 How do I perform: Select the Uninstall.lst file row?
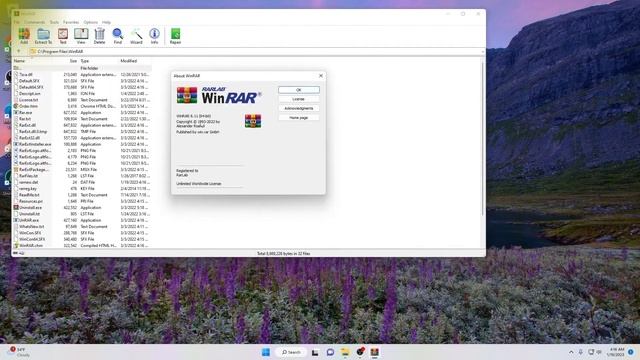pyautogui.click(x=82, y=214)
